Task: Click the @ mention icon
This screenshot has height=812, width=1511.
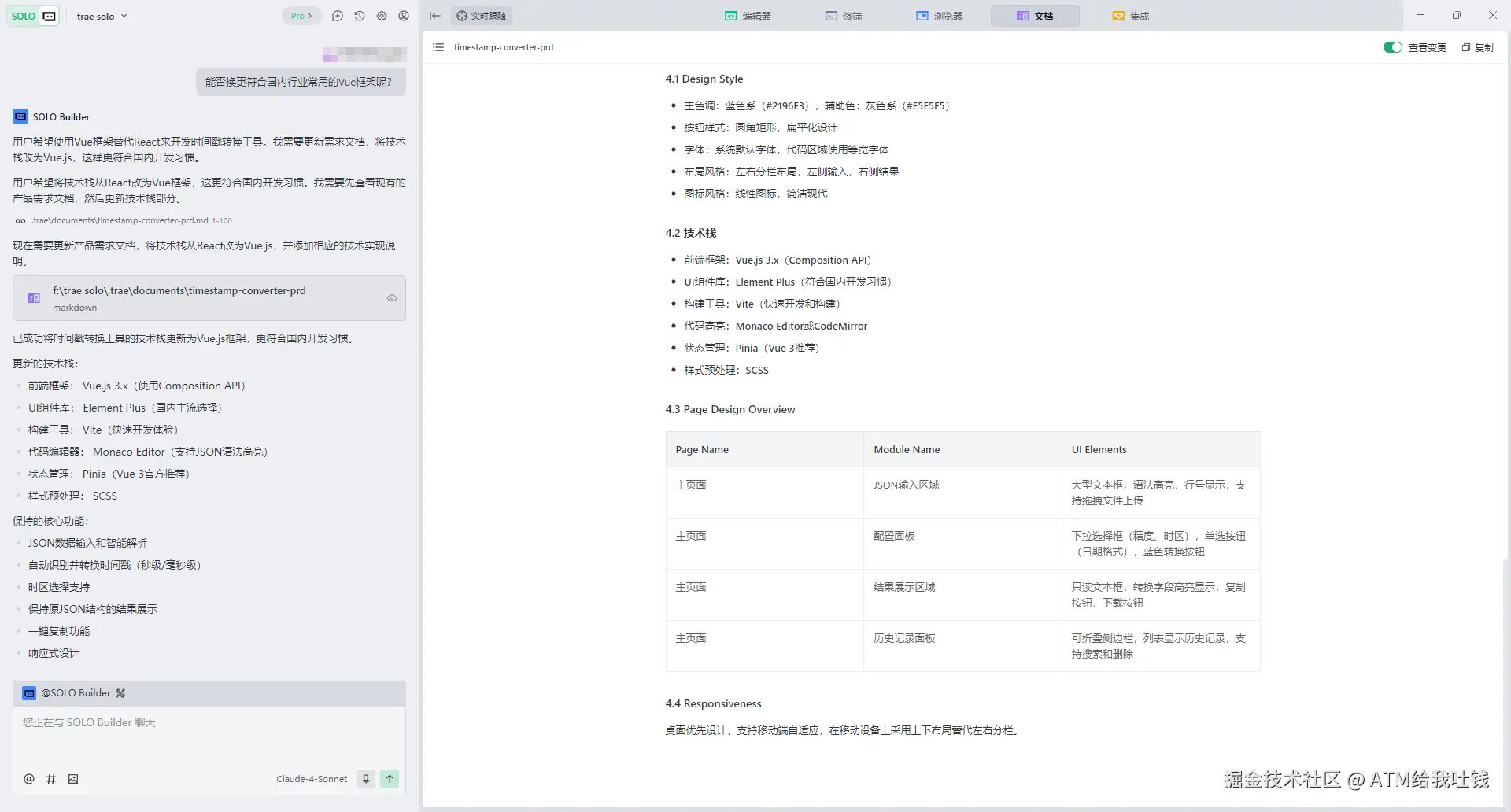Action: [29, 779]
